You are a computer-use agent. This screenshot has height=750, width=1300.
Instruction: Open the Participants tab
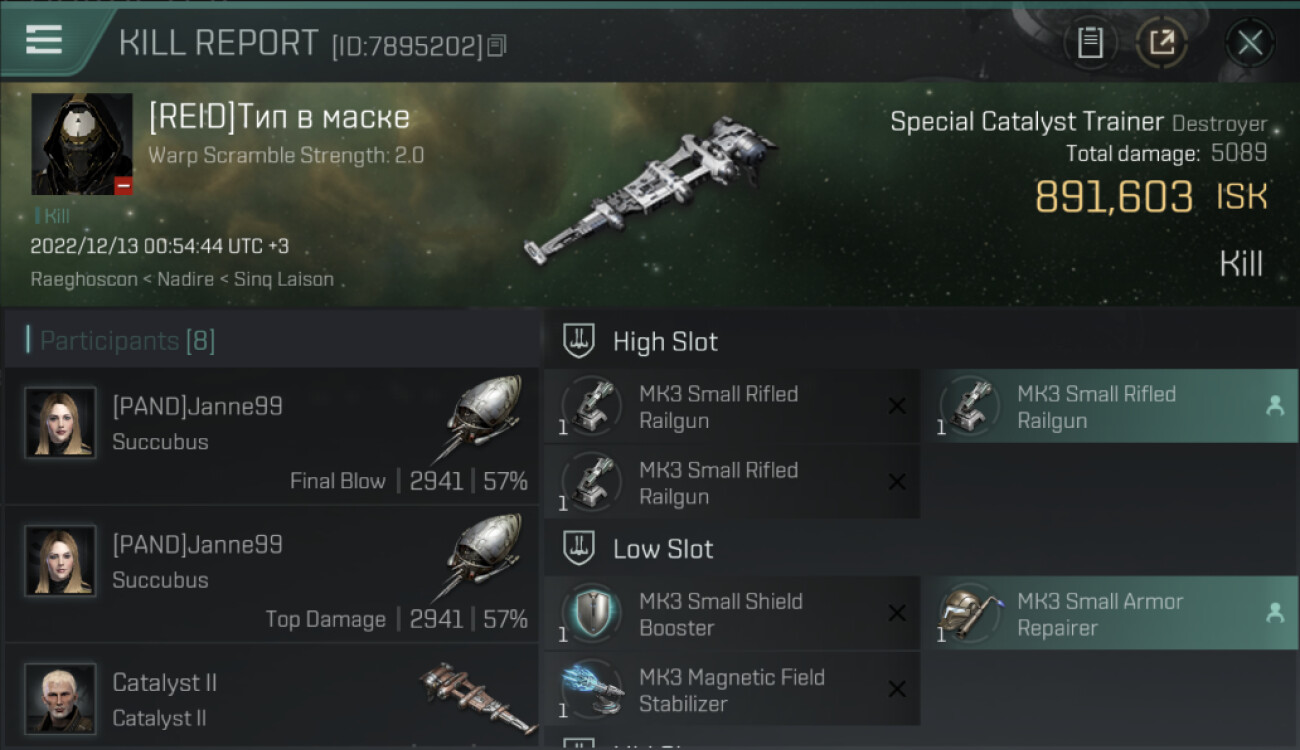127,341
